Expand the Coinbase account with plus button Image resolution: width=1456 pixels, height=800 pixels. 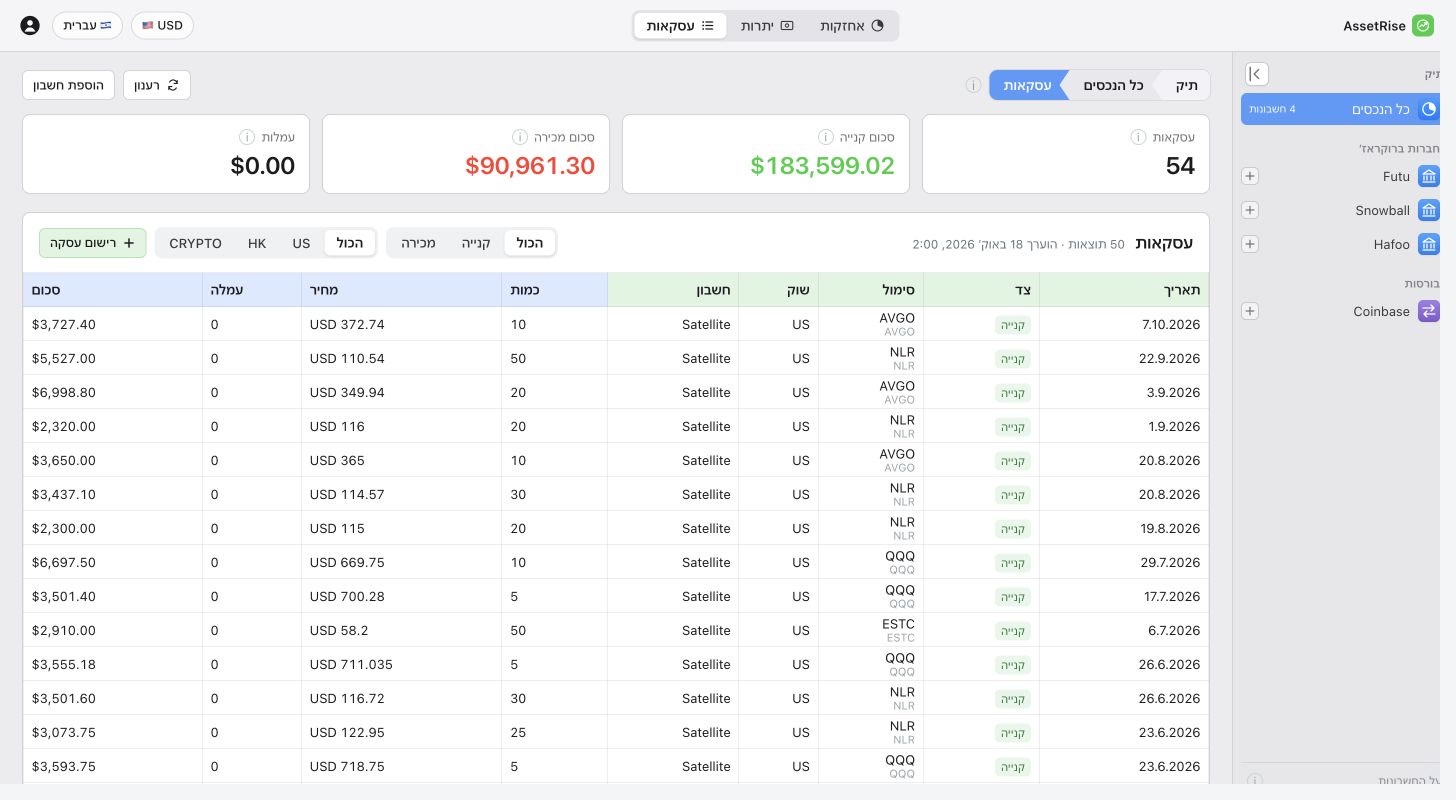click(x=1249, y=312)
